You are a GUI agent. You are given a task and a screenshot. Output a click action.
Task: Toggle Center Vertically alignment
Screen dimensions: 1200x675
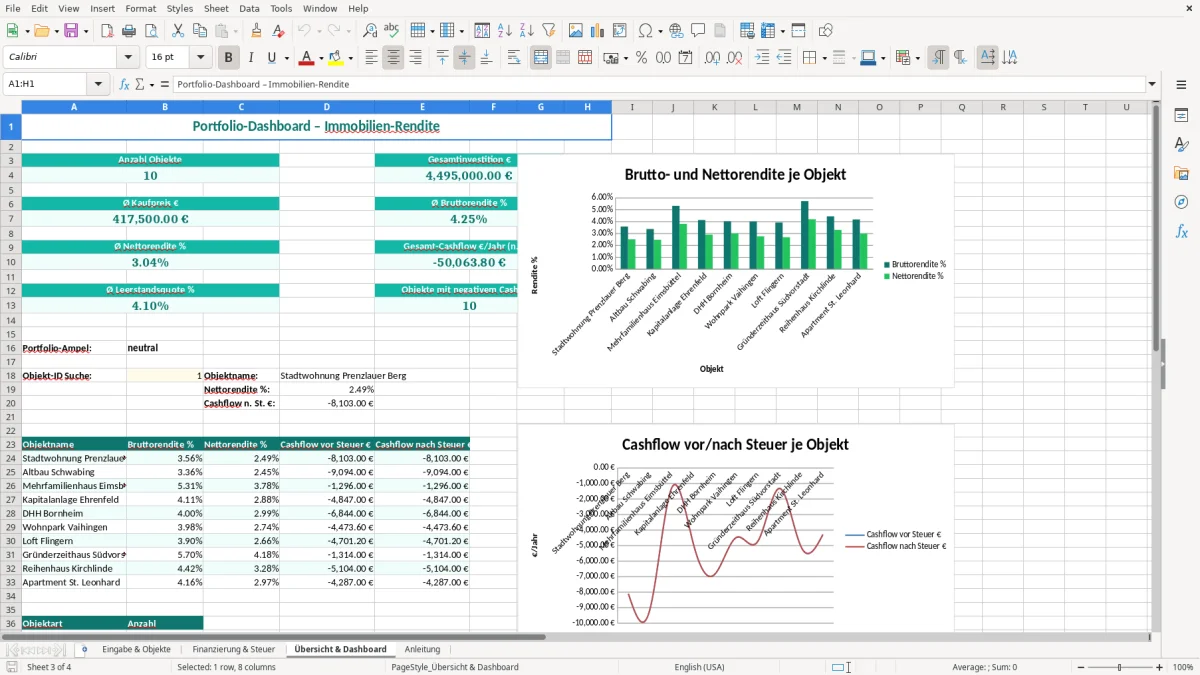[x=464, y=58]
